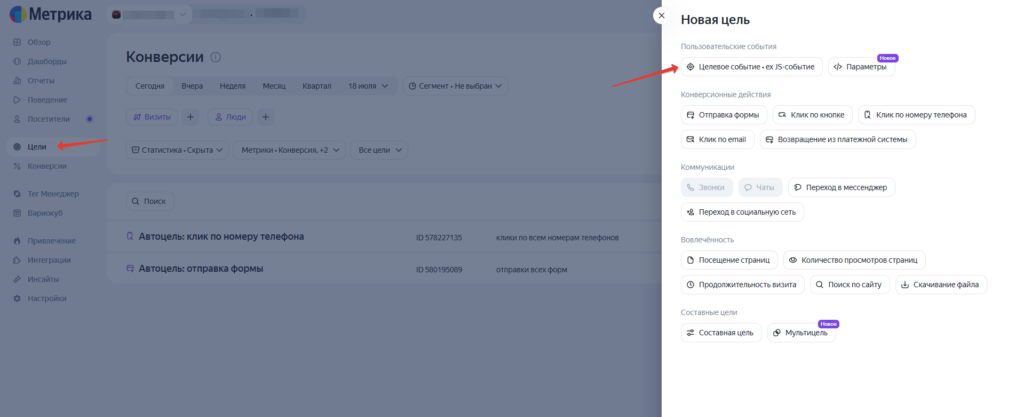Click the Люди button
The width and height of the screenshot is (1024, 417).
tap(231, 117)
